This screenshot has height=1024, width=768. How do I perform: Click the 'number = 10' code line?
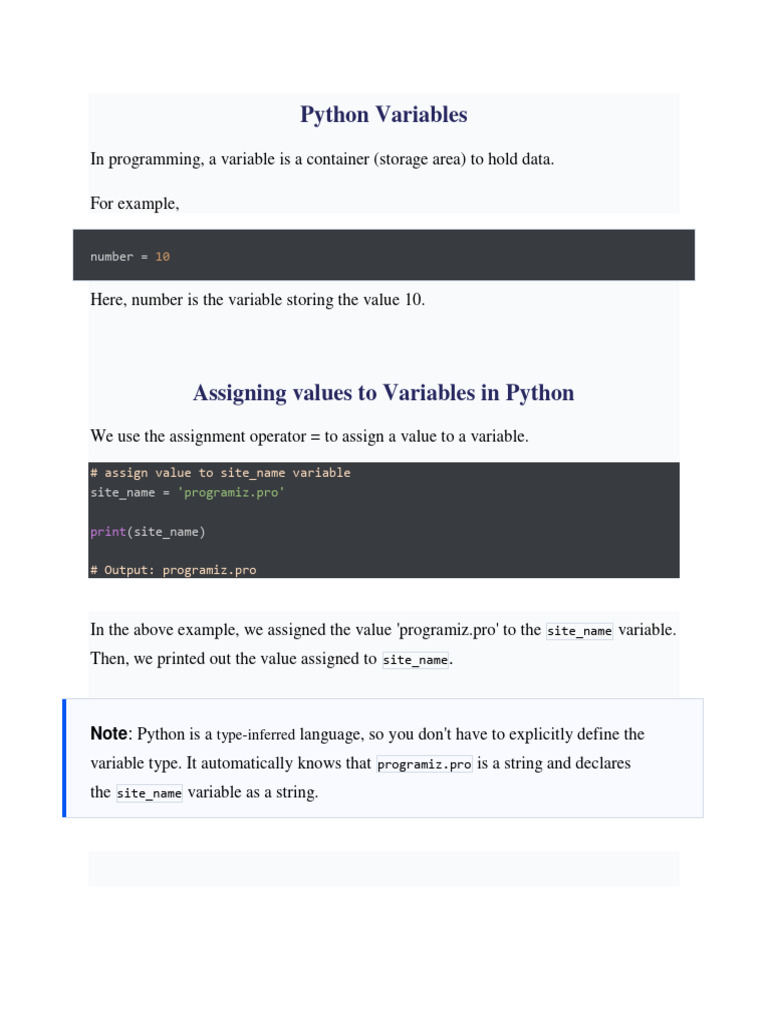tap(130, 257)
